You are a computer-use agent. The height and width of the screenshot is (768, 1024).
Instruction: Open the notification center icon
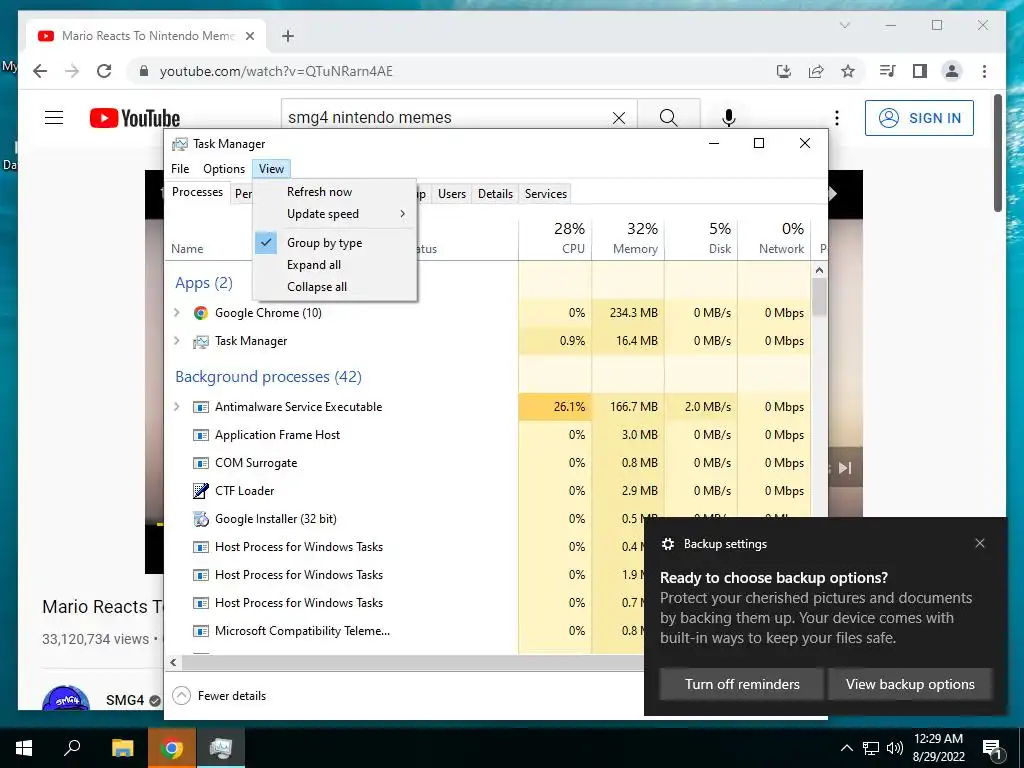992,748
